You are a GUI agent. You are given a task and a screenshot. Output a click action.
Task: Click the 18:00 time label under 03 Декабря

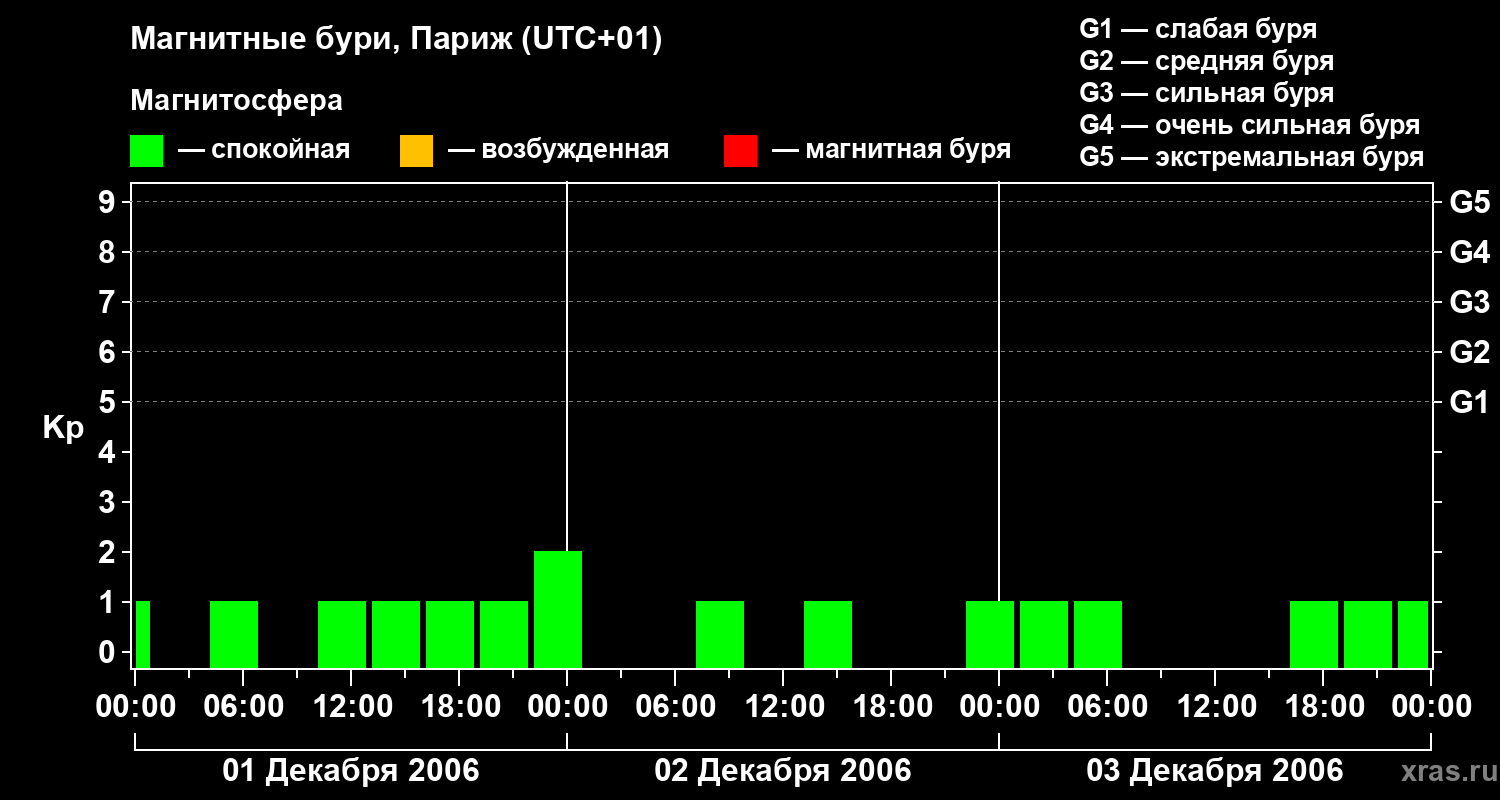pos(1323,707)
